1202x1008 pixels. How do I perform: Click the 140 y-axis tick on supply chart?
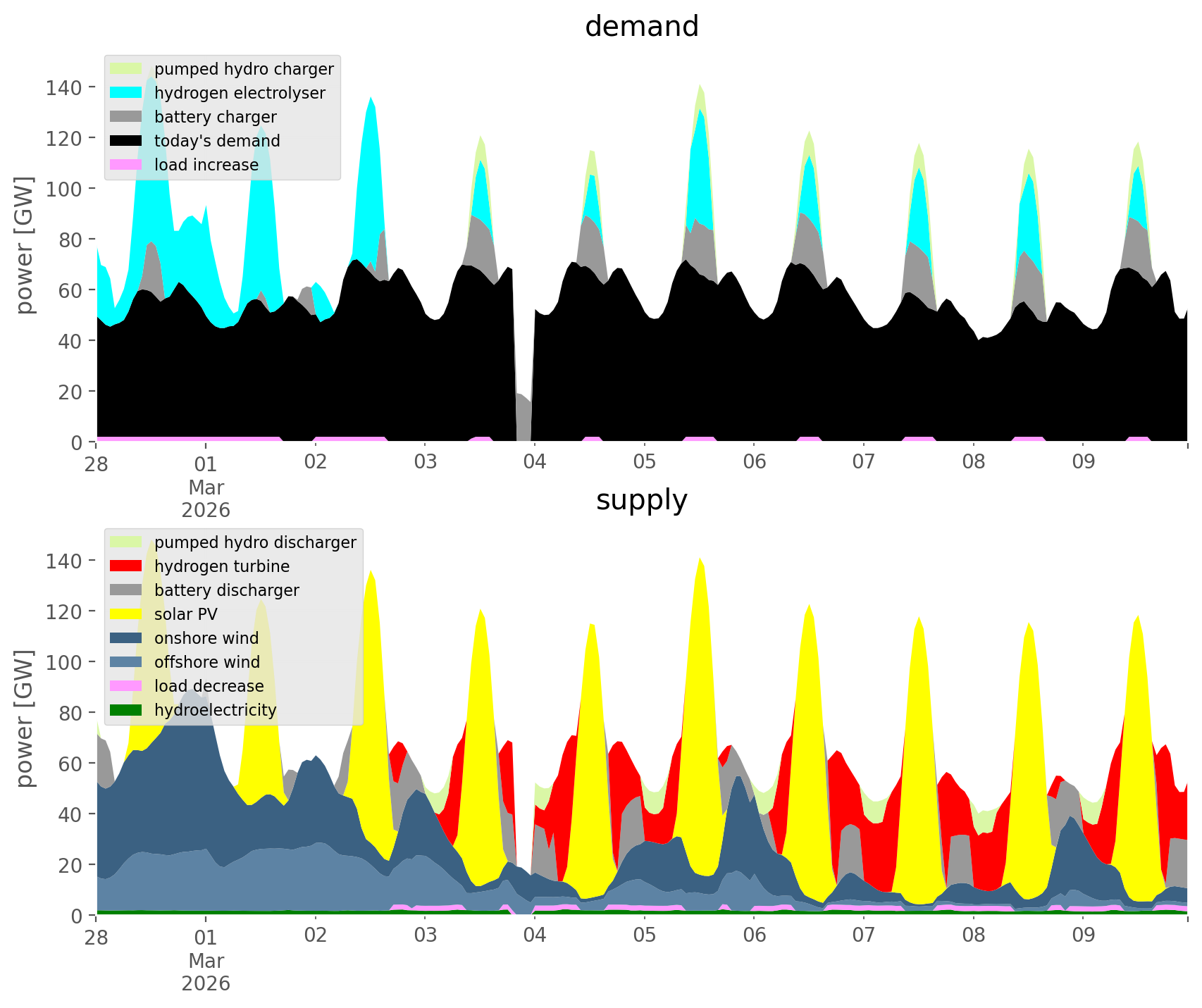click(63, 561)
